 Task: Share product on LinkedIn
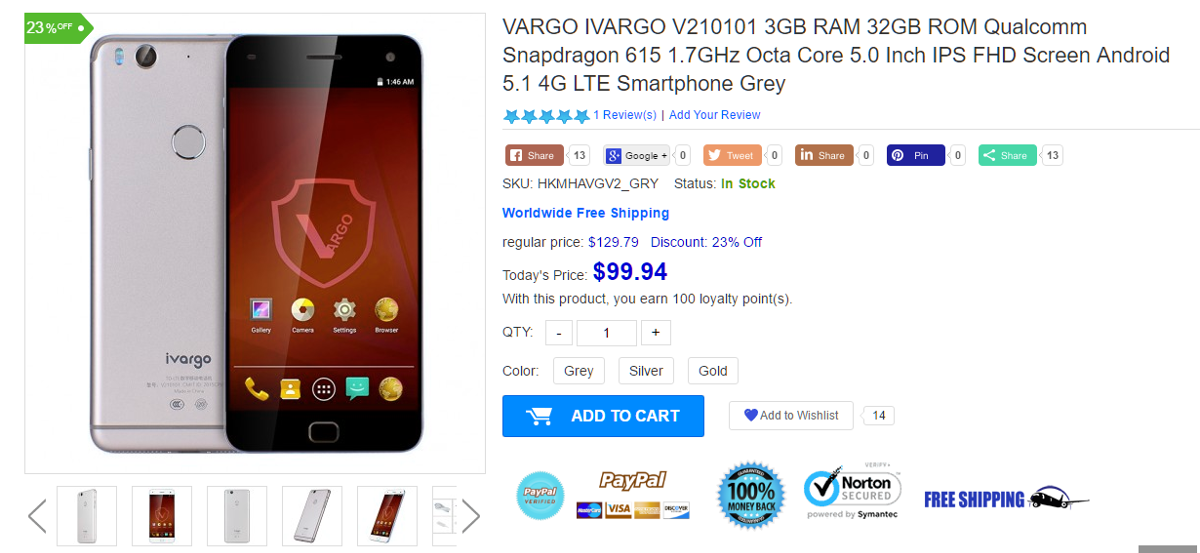[824, 155]
